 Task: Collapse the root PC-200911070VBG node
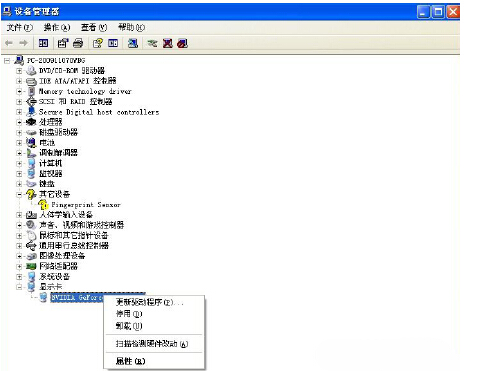7,61
